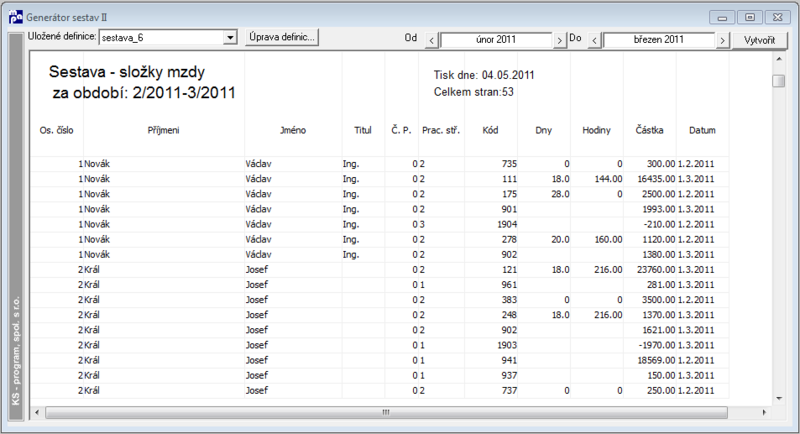Go to next month in Od field
Image resolution: width=800 pixels, height=434 pixels.
point(560,40)
